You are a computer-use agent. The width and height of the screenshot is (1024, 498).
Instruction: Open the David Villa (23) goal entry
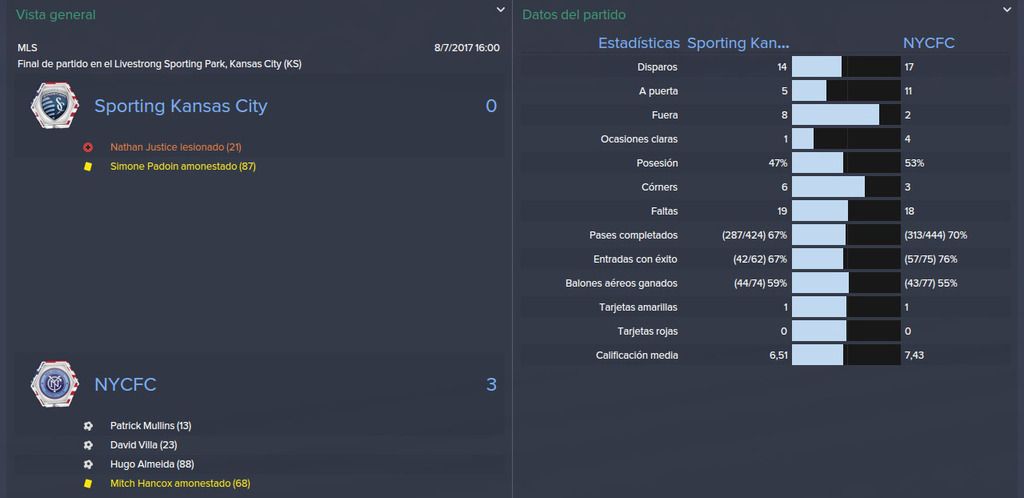click(144, 445)
